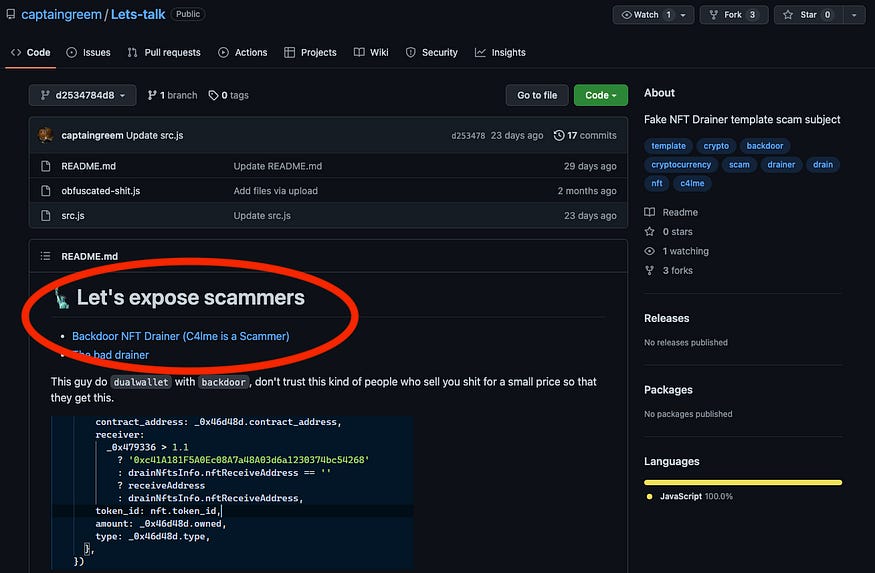The width and height of the screenshot is (875, 573).
Task: View the 1 branch link
Action: click(x=172, y=95)
